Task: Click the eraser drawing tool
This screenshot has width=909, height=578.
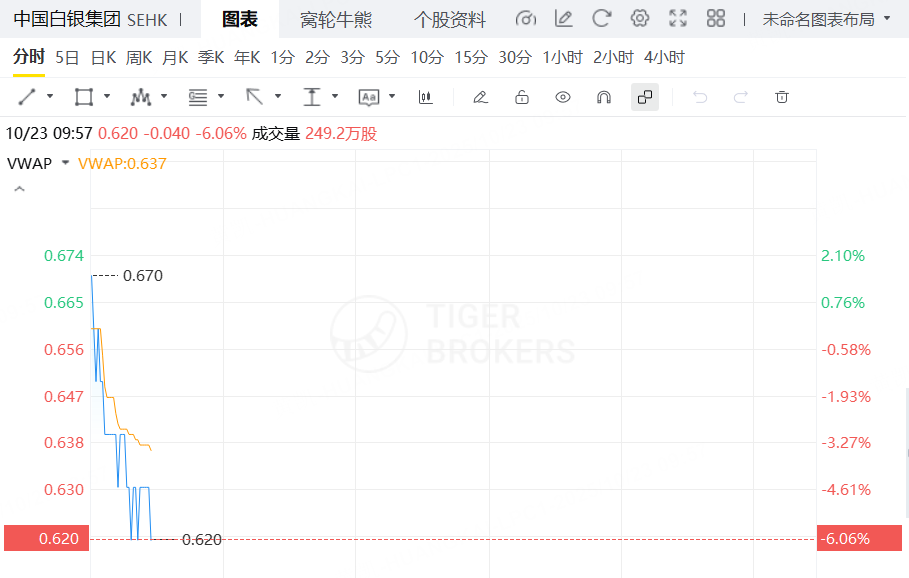Action: point(480,97)
